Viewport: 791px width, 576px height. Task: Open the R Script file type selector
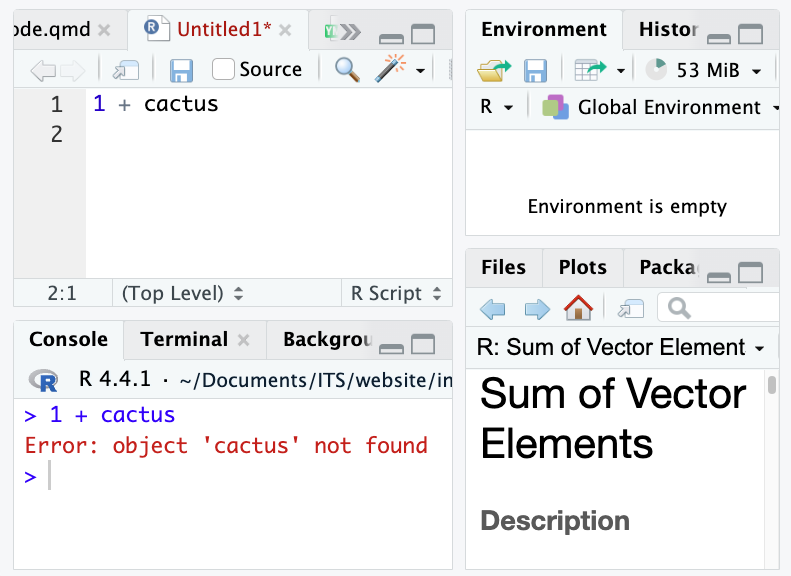pos(395,293)
